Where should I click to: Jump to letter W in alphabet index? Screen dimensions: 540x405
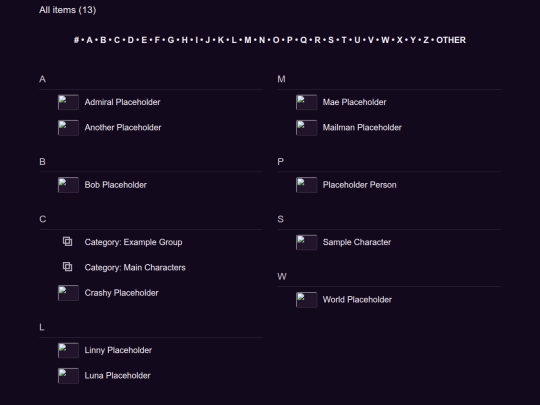point(385,40)
